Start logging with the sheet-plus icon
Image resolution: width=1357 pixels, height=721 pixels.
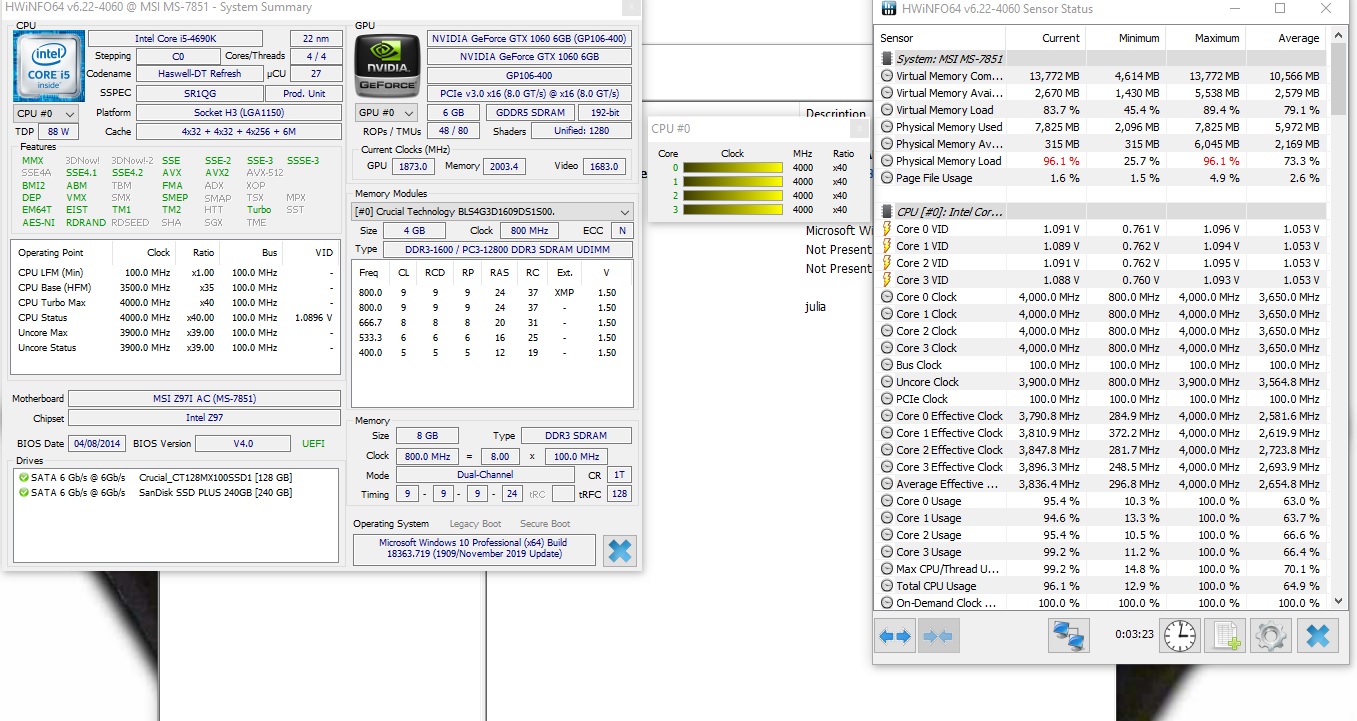click(x=1225, y=635)
